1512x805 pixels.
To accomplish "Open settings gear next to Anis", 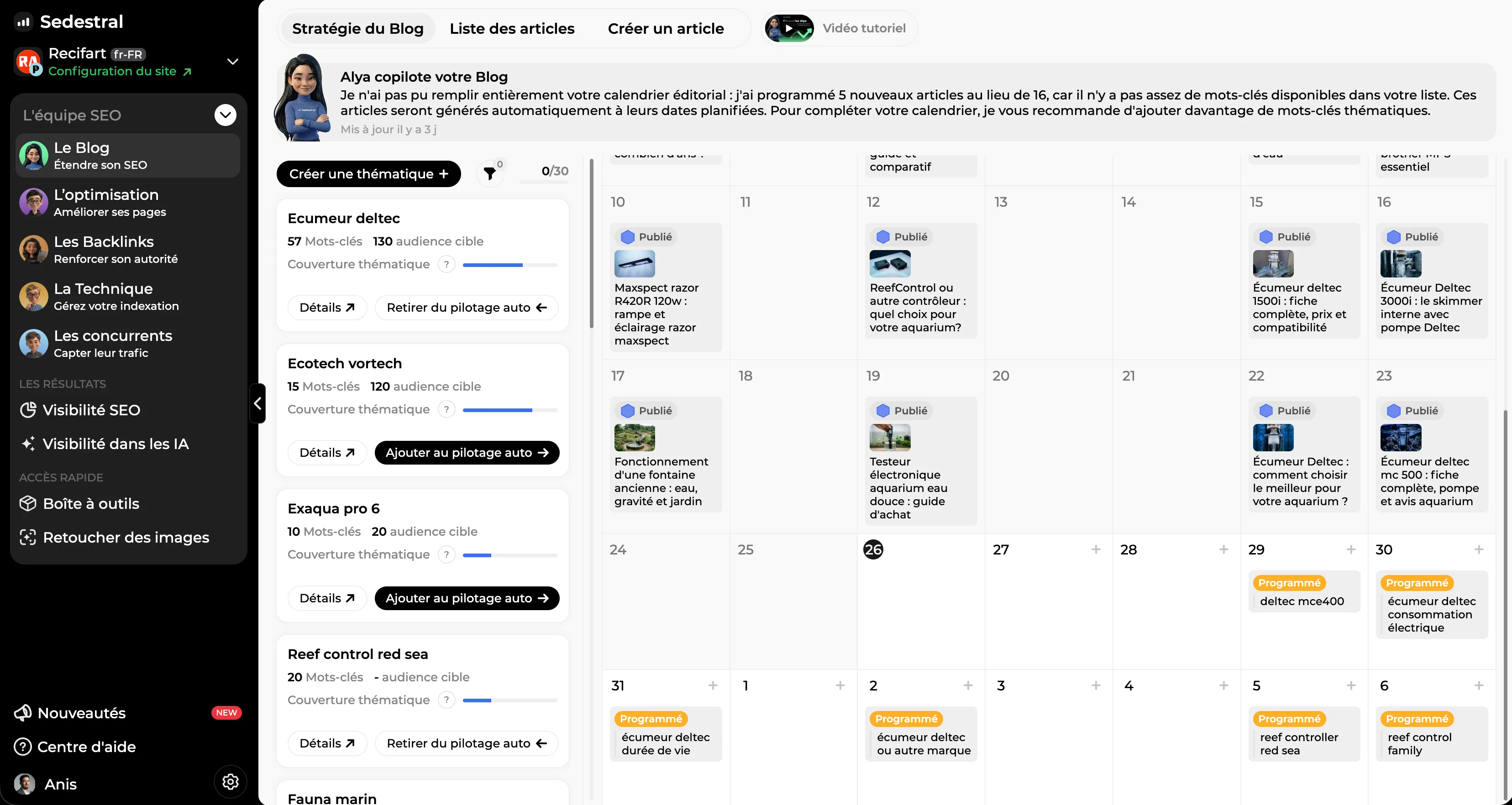I will point(230,782).
